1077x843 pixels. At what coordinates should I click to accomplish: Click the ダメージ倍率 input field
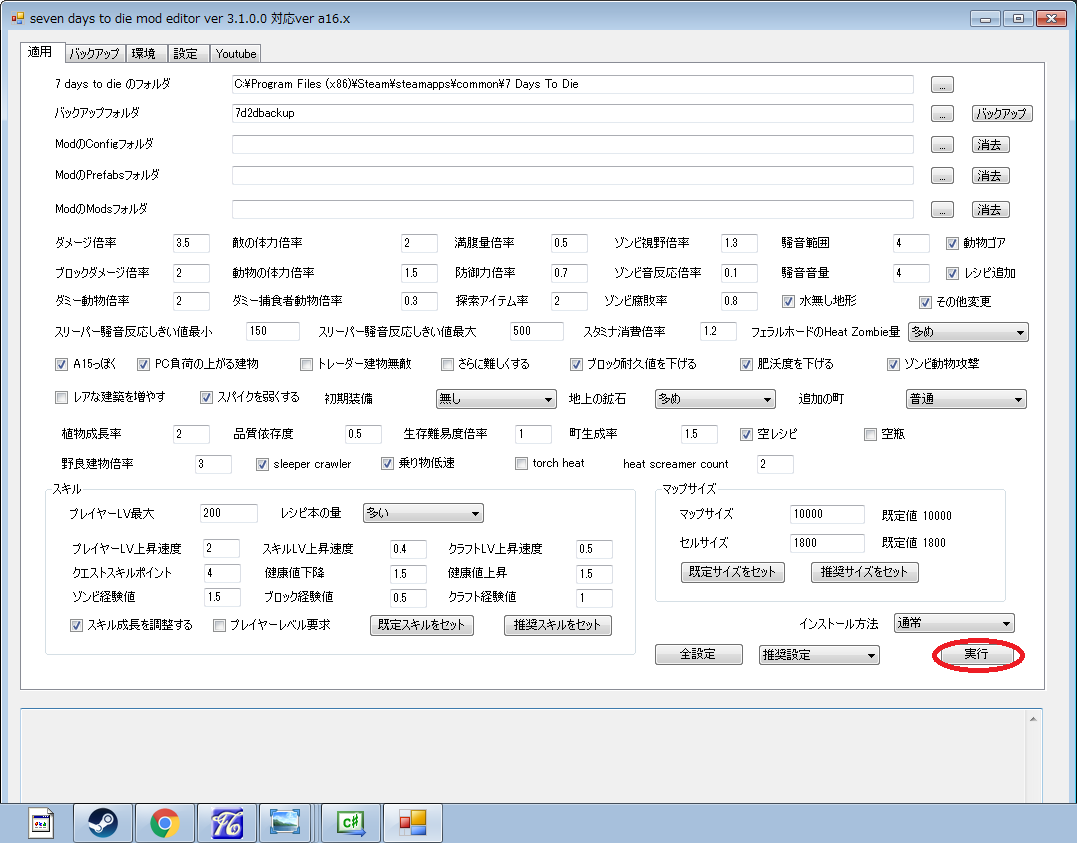pos(192,243)
